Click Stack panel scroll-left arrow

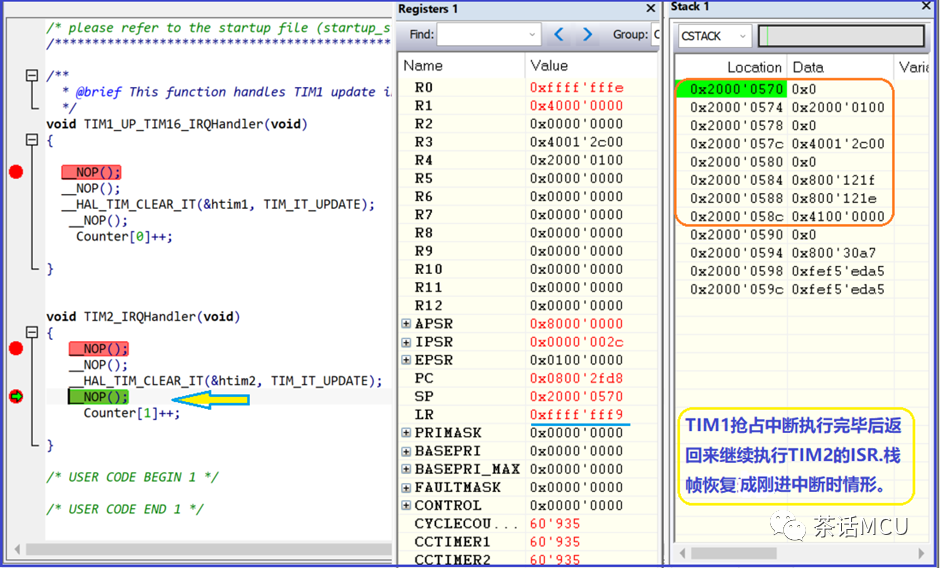(x=682, y=552)
